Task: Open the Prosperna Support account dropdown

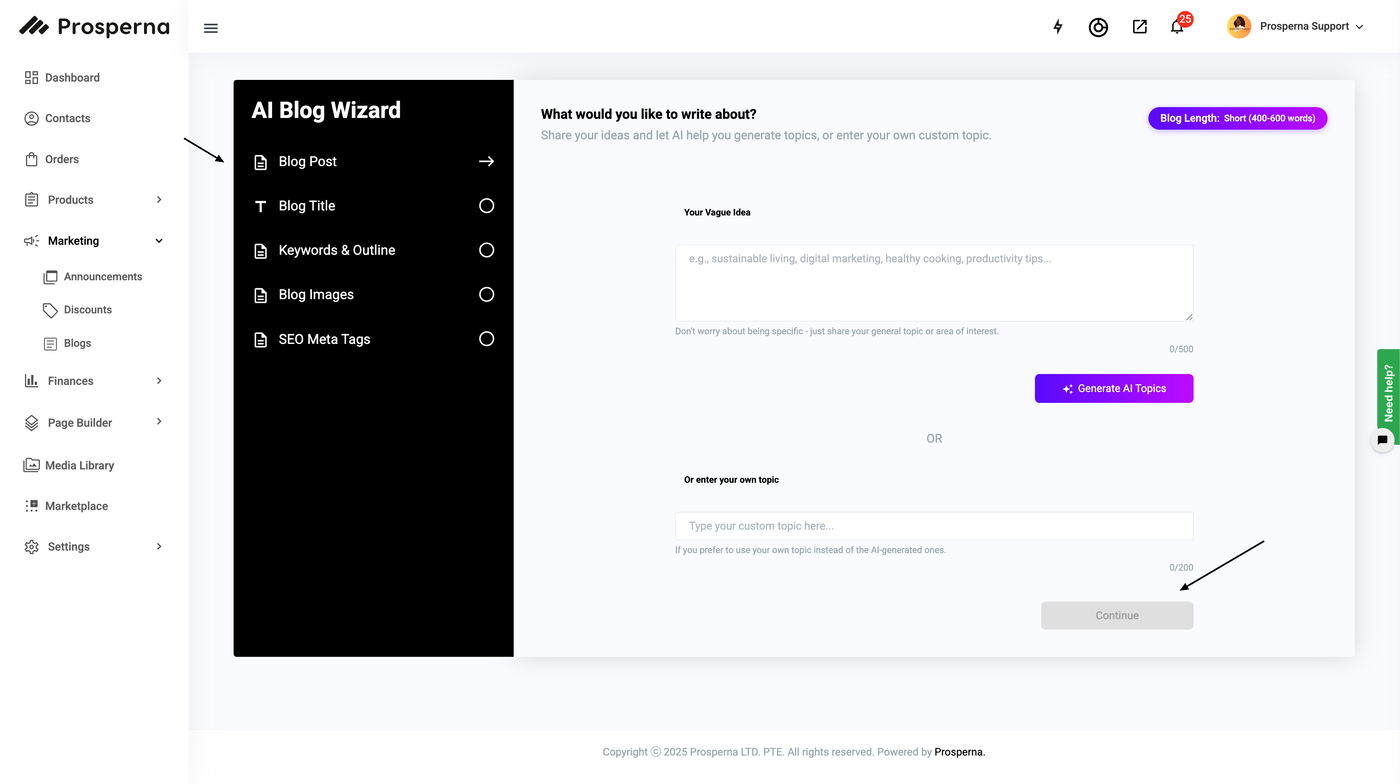Action: (1296, 27)
